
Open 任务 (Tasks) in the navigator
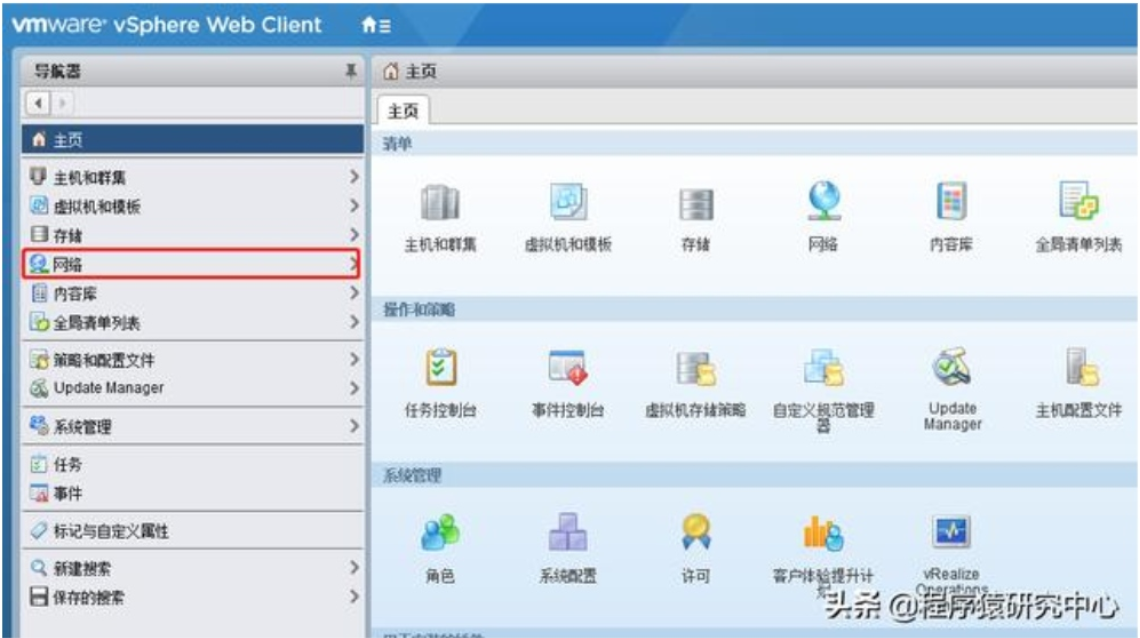[193, 464]
